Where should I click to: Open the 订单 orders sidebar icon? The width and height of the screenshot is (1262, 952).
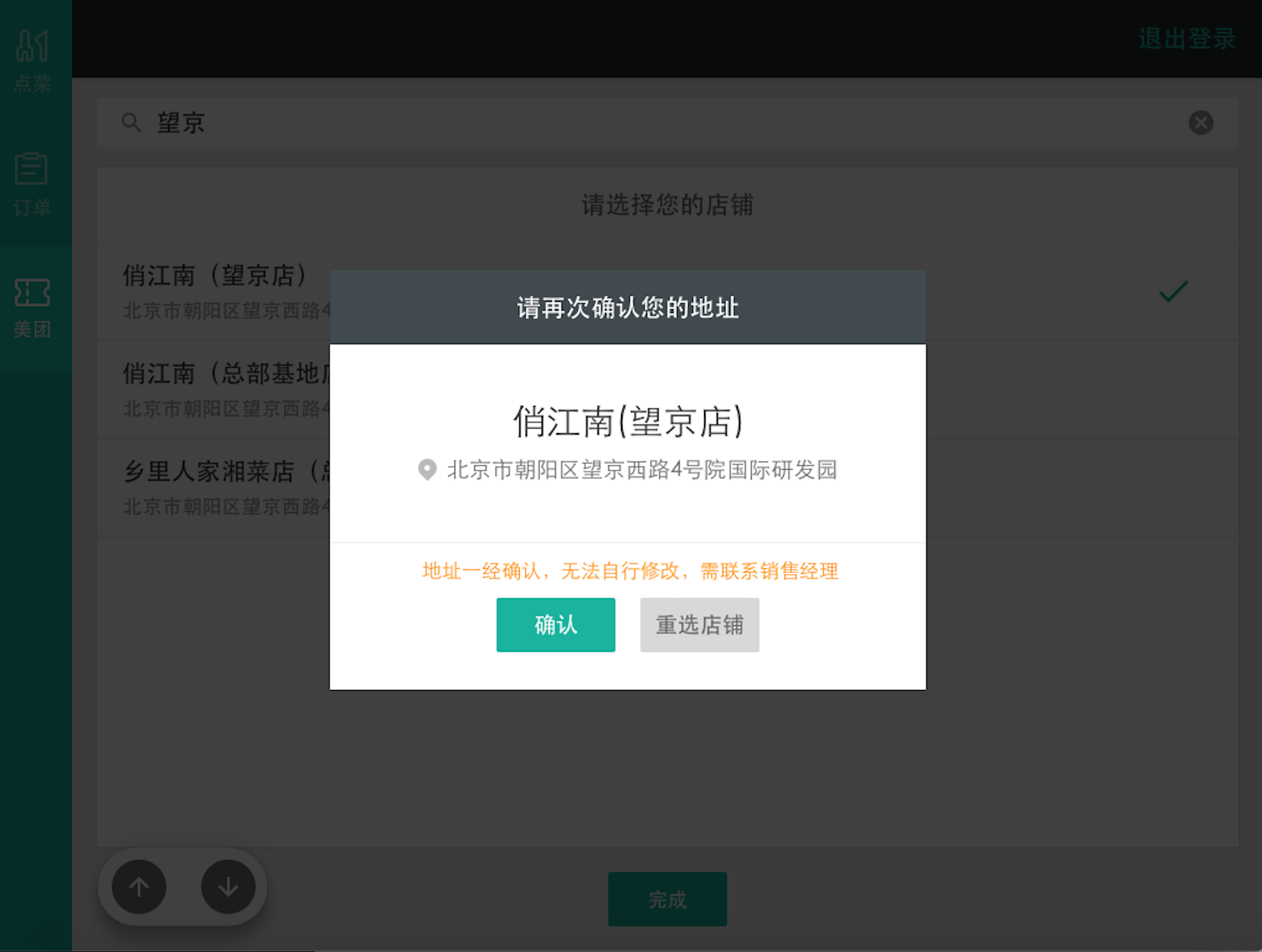click(x=32, y=185)
